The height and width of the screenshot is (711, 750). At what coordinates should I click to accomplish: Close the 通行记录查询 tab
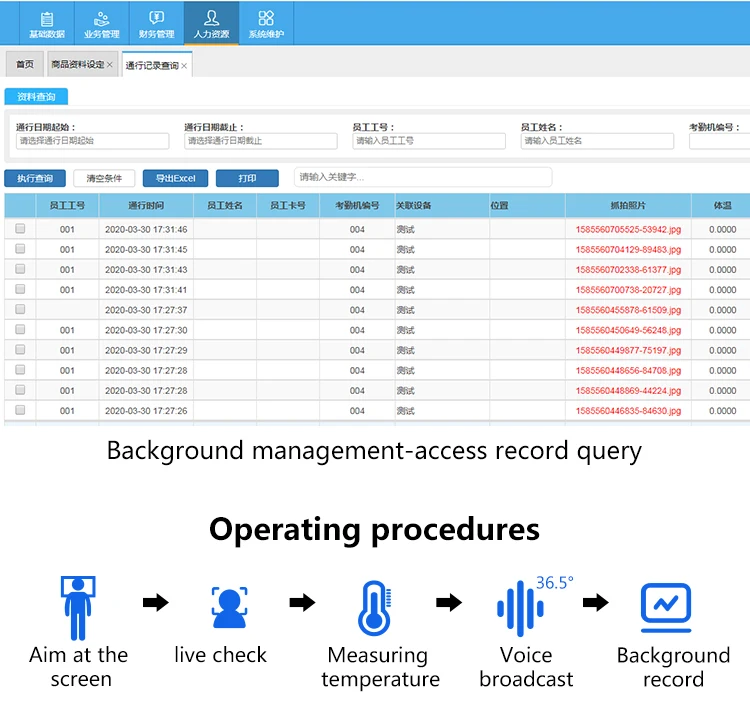click(x=184, y=66)
